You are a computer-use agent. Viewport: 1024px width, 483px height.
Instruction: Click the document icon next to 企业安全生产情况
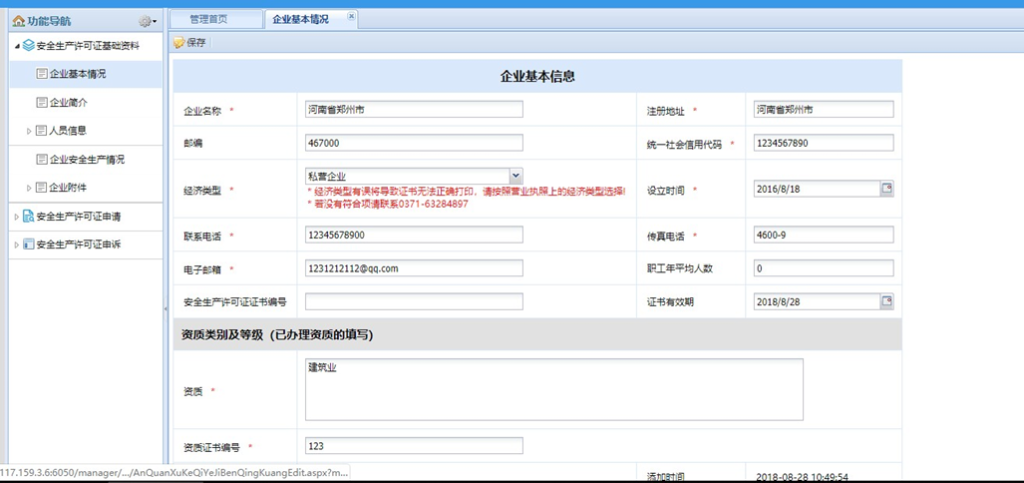click(42, 159)
